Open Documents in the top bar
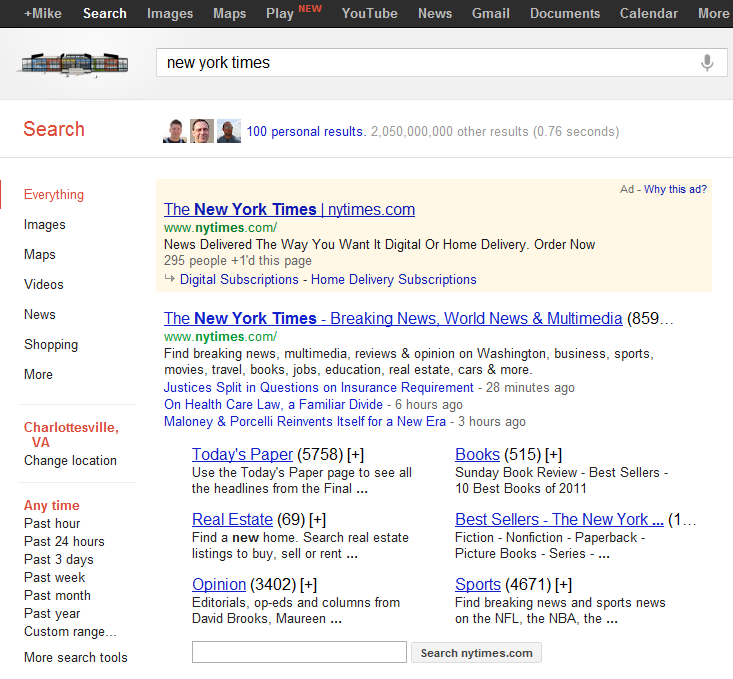Screen dimensions: 733x679 coord(565,13)
